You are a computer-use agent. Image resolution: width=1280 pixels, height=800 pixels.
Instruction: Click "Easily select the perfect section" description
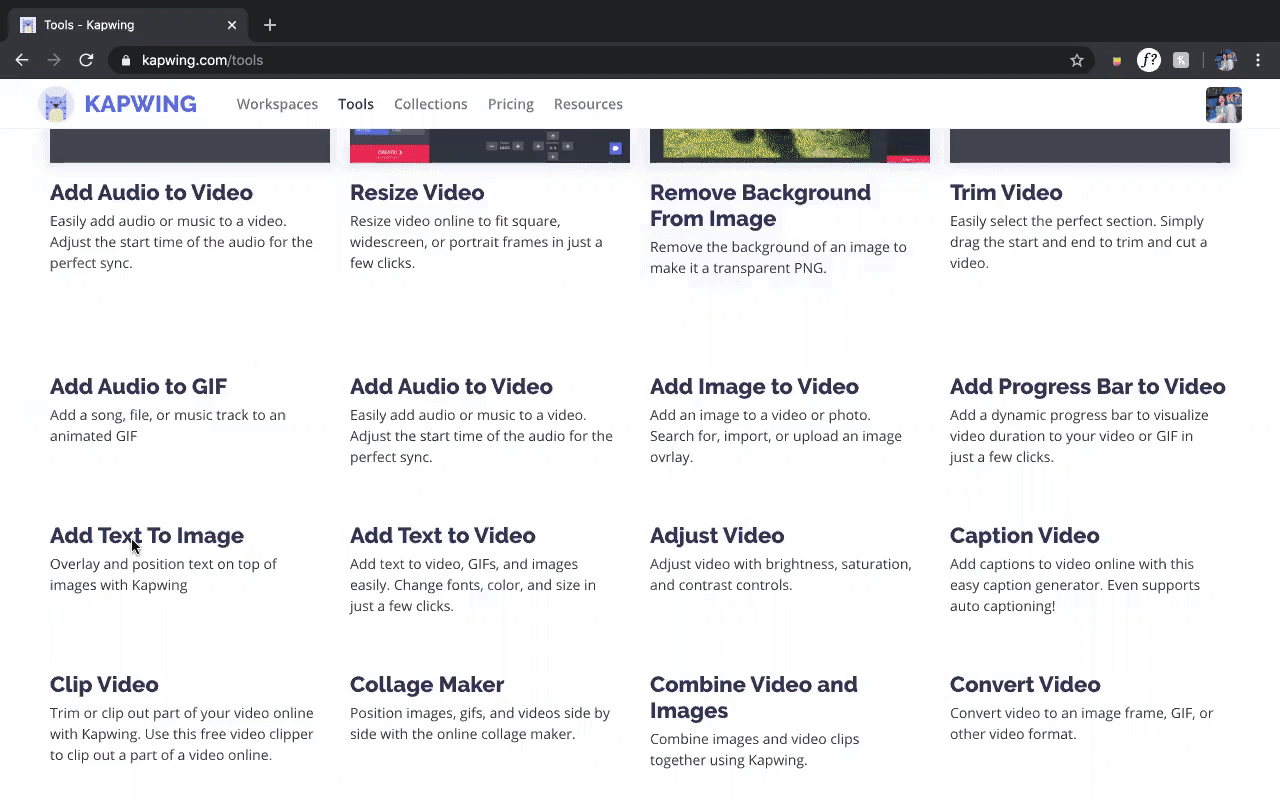(1078, 242)
